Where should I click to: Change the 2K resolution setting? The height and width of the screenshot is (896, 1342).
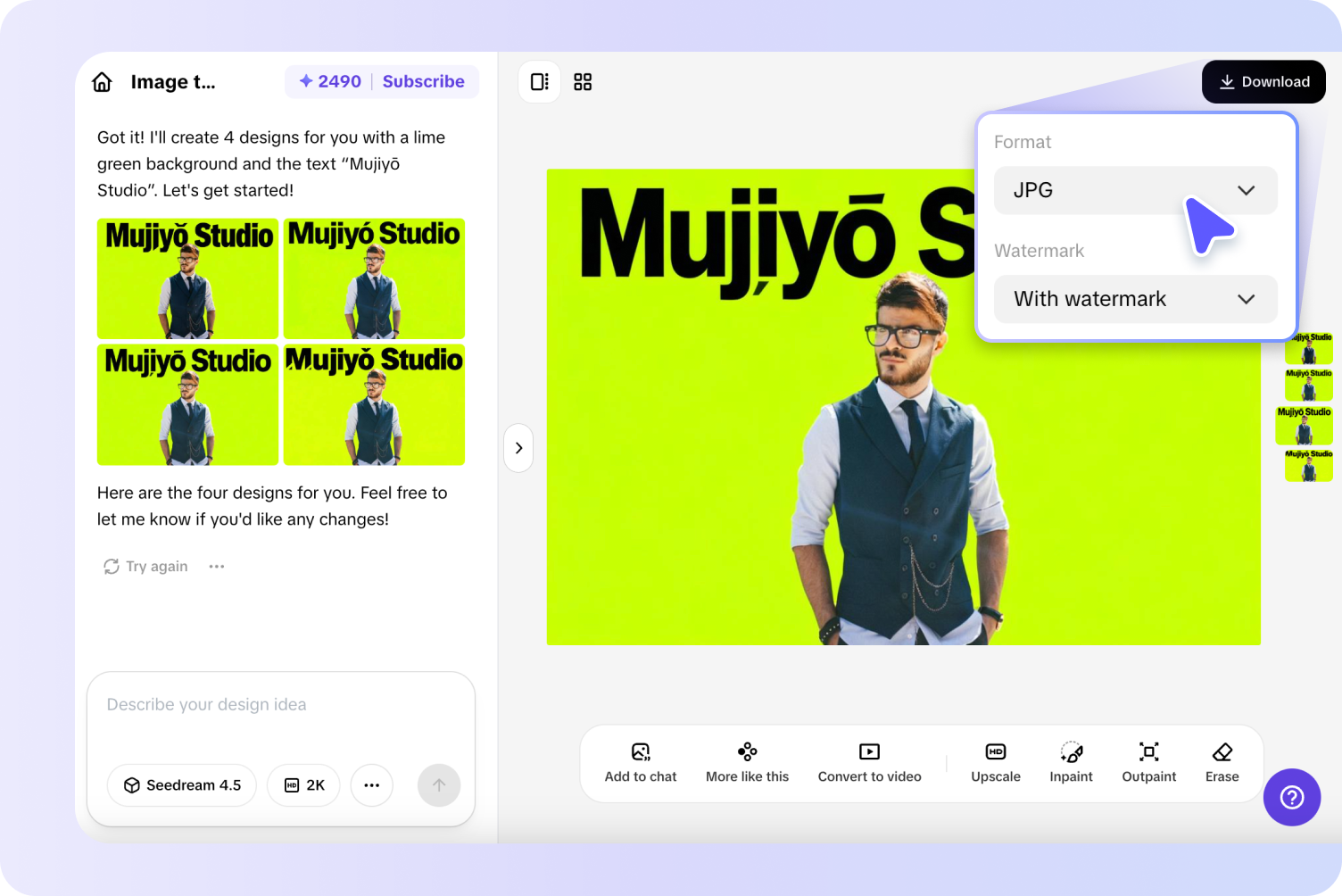pyautogui.click(x=304, y=785)
